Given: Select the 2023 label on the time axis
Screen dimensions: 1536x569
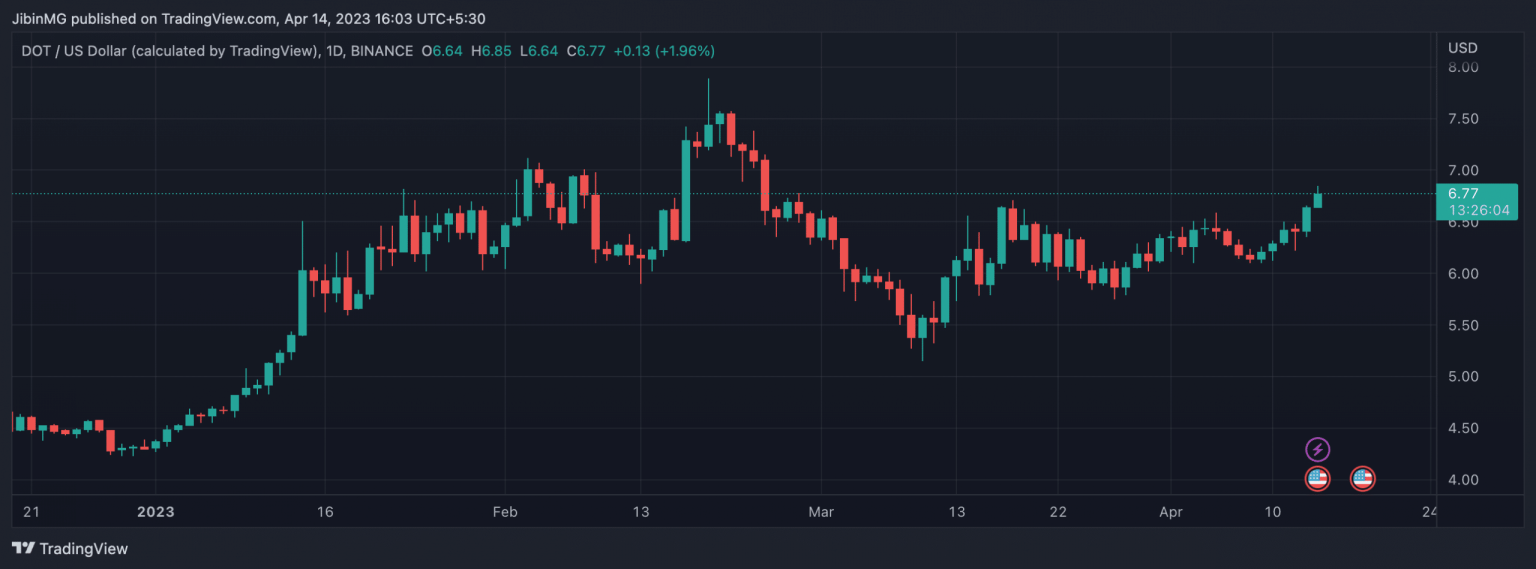Looking at the screenshot, I should point(156,512).
